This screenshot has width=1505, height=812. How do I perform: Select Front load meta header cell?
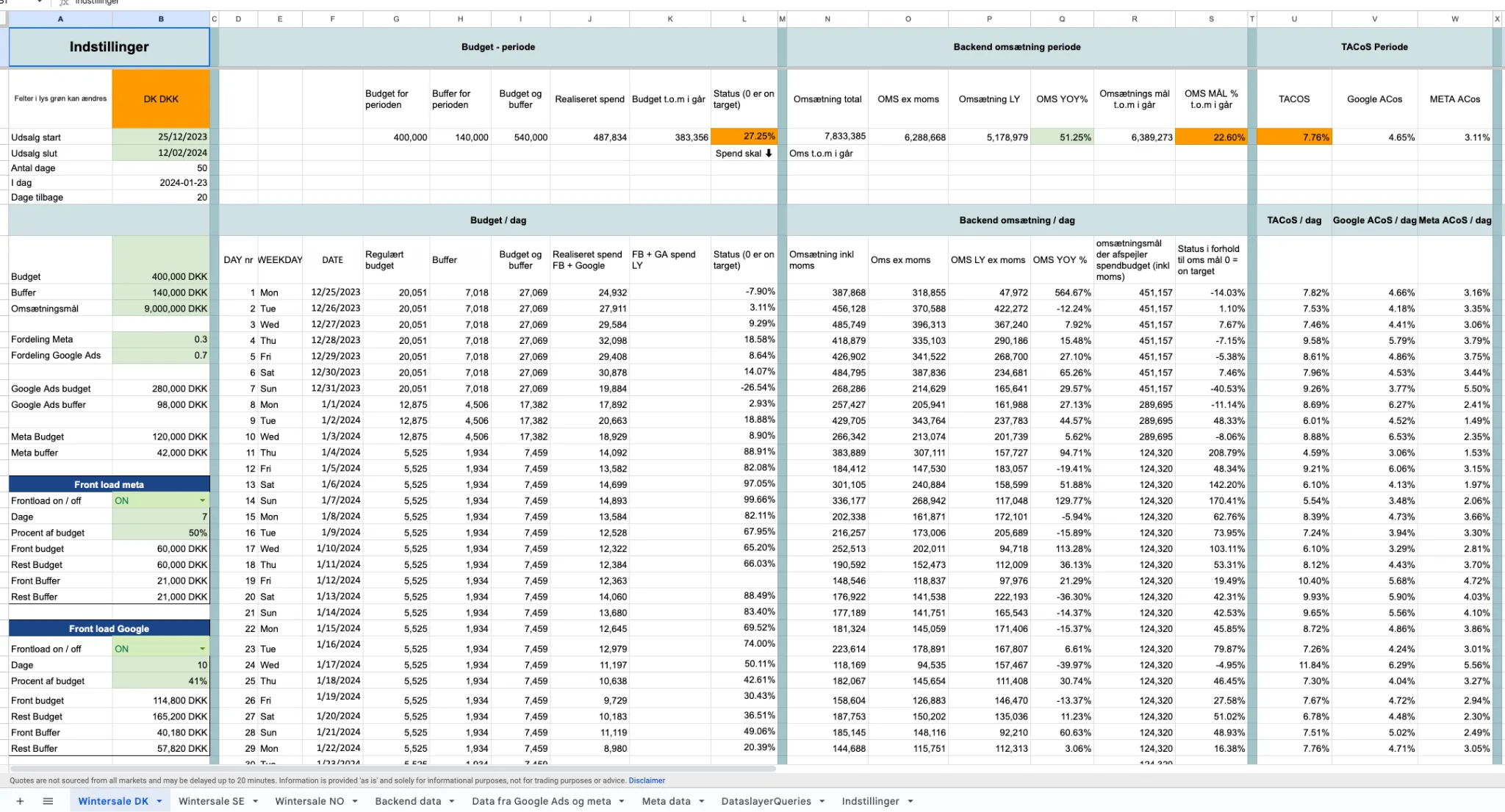pyautogui.click(x=109, y=484)
